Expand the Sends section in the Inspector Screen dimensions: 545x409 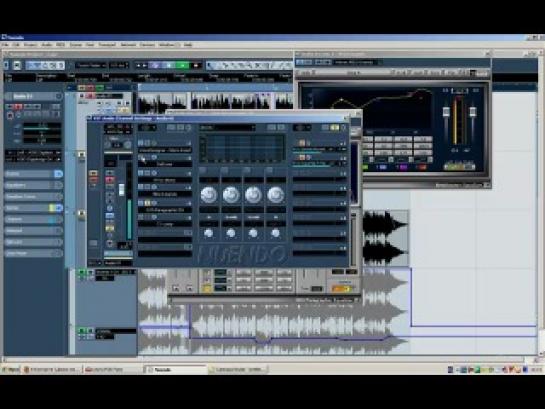tap(34, 208)
